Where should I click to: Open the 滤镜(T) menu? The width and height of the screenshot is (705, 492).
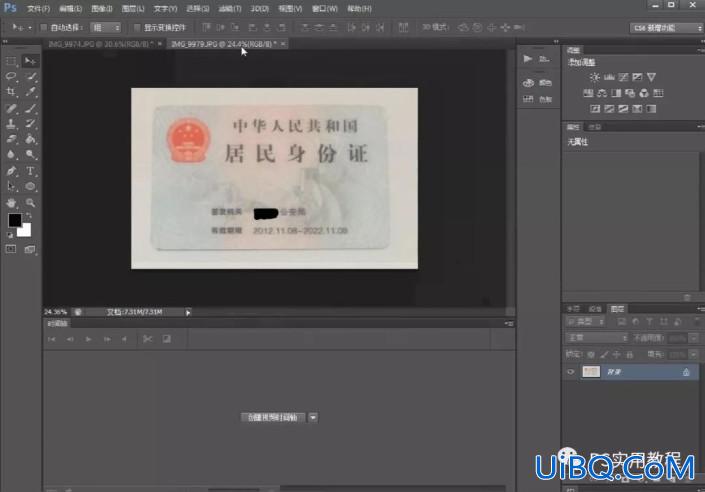230,9
